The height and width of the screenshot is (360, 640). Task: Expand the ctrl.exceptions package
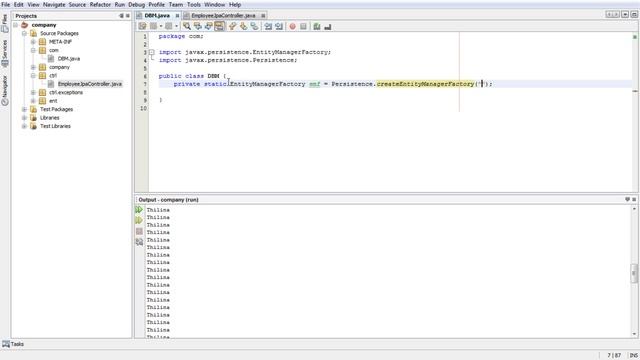(x=33, y=92)
